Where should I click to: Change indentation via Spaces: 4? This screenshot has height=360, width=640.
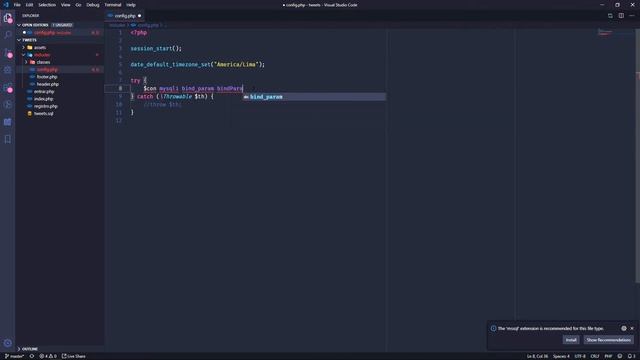tap(561, 356)
